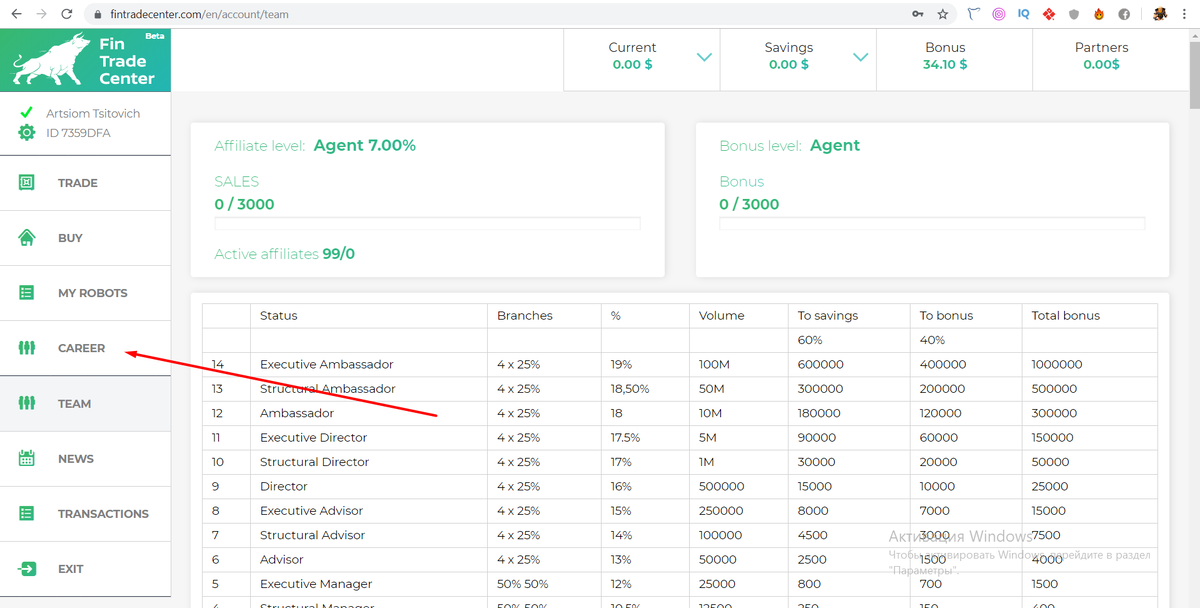Image resolution: width=1200 pixels, height=608 pixels.
Task: Click the "Executive Director" status cell
Action: pyautogui.click(x=369, y=437)
